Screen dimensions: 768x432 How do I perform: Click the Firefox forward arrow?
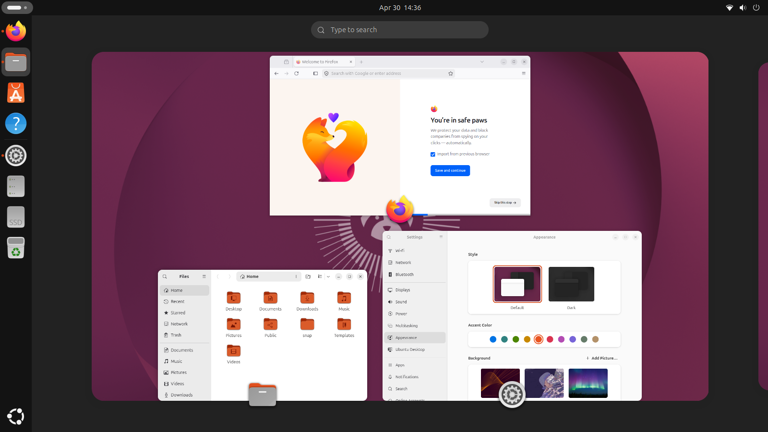[x=287, y=73]
